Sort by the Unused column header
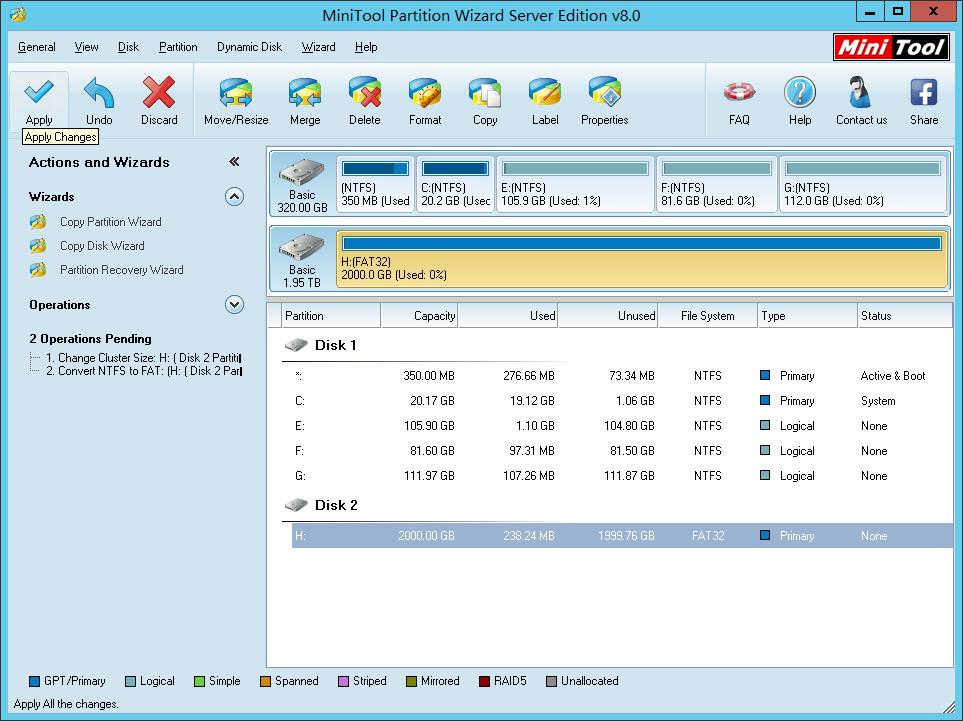The height and width of the screenshot is (721, 963). [608, 316]
